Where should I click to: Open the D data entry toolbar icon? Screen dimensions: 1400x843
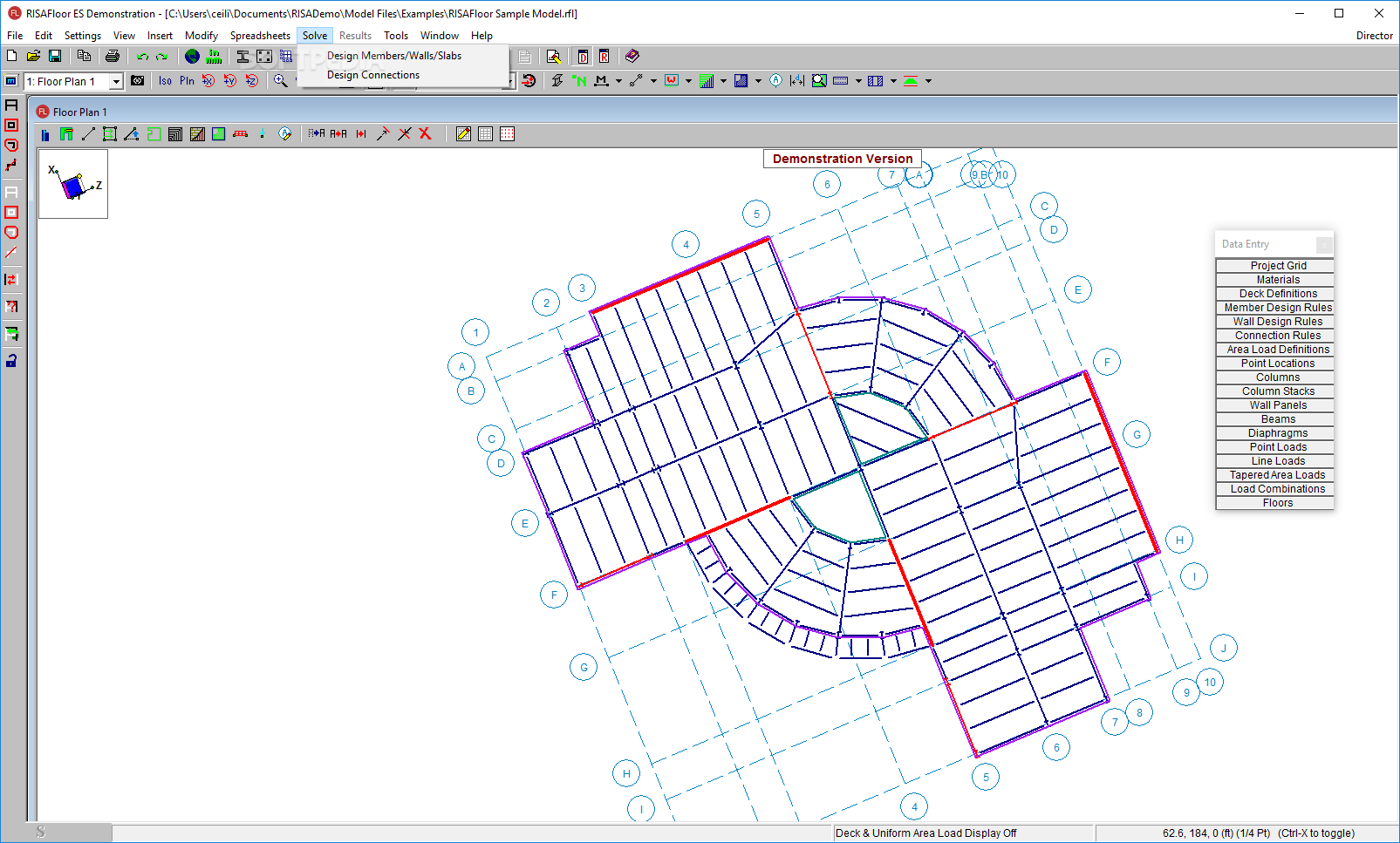(x=583, y=57)
